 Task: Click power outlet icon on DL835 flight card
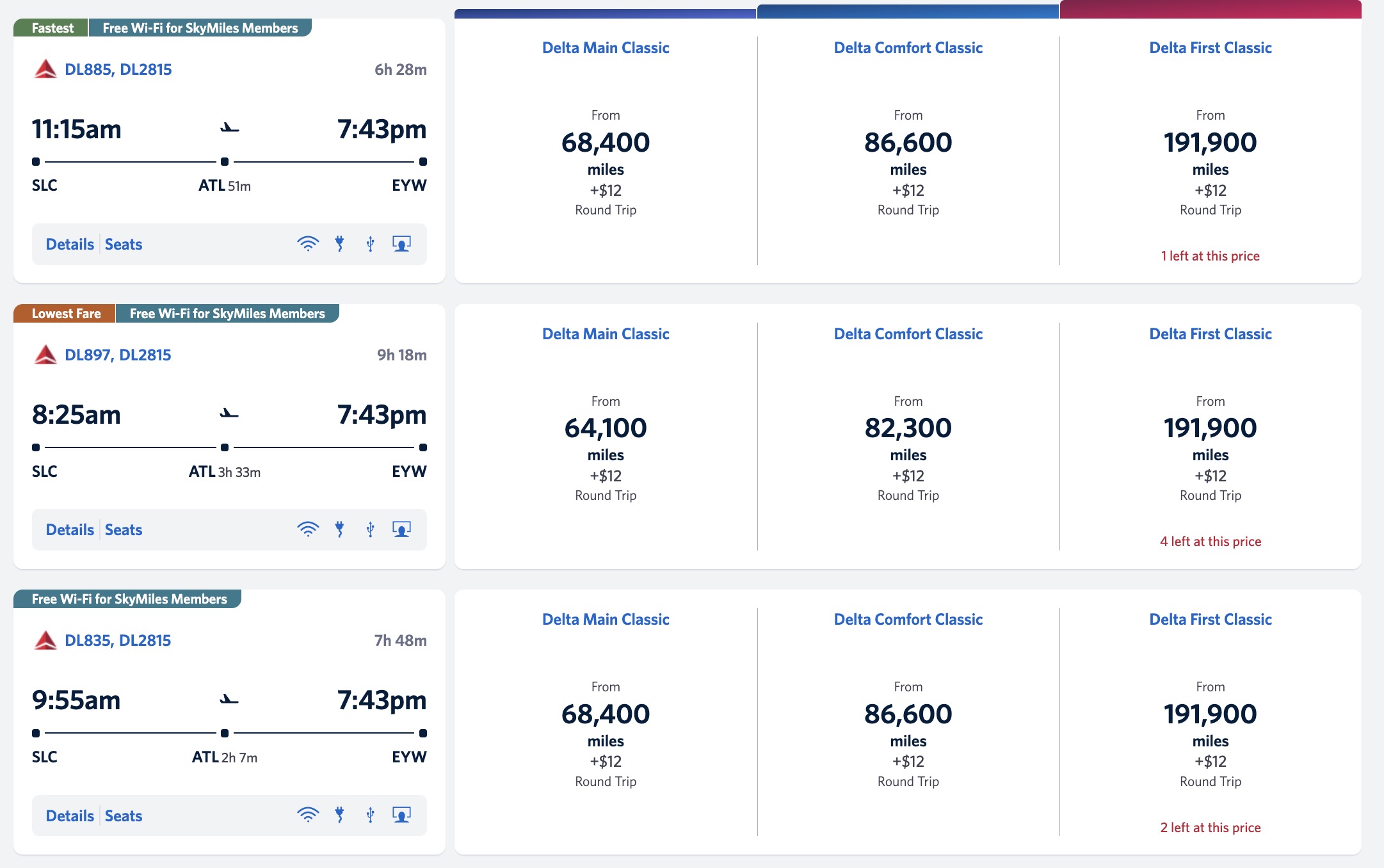click(x=339, y=815)
